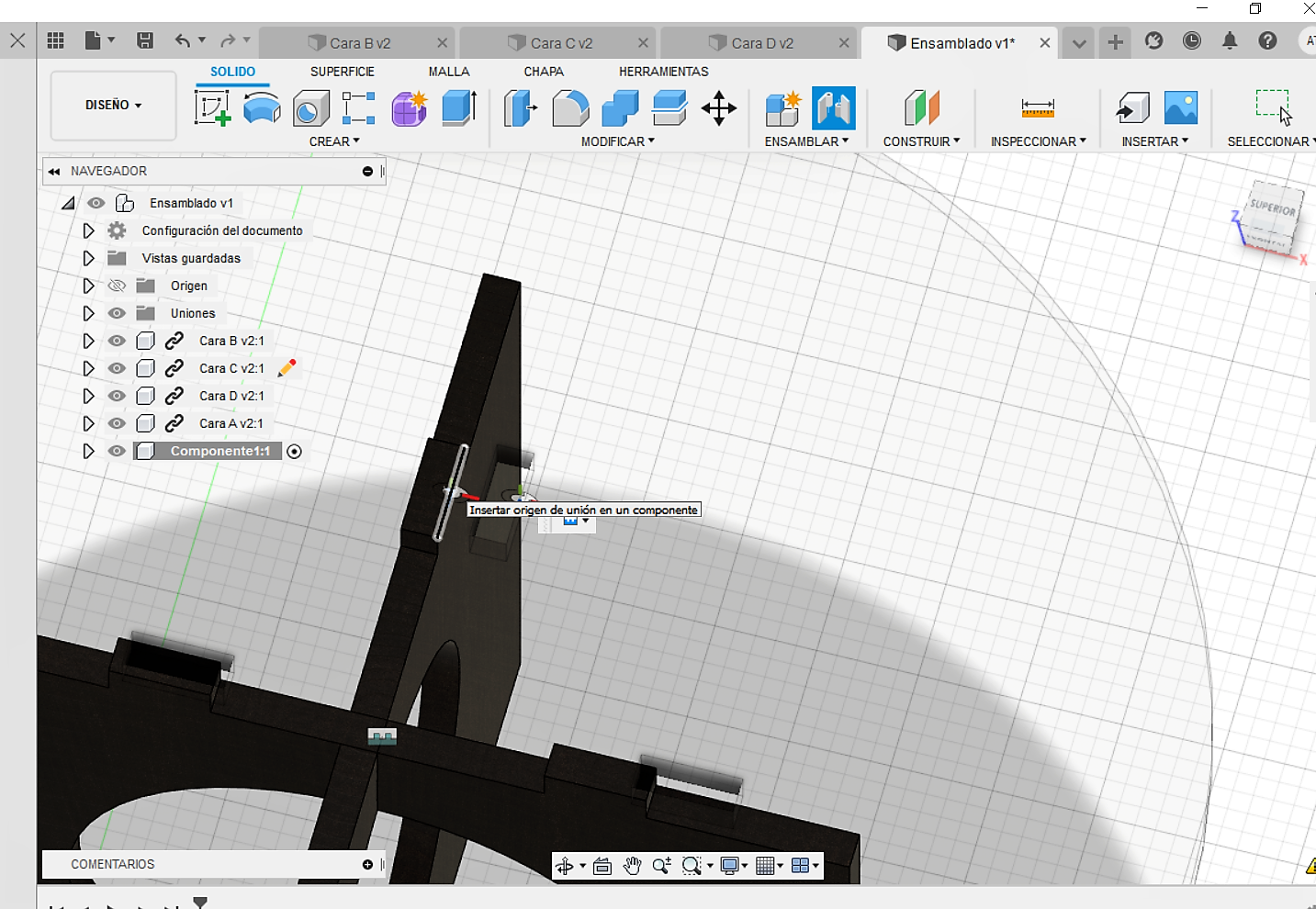Click the Redo arrow

(228, 40)
